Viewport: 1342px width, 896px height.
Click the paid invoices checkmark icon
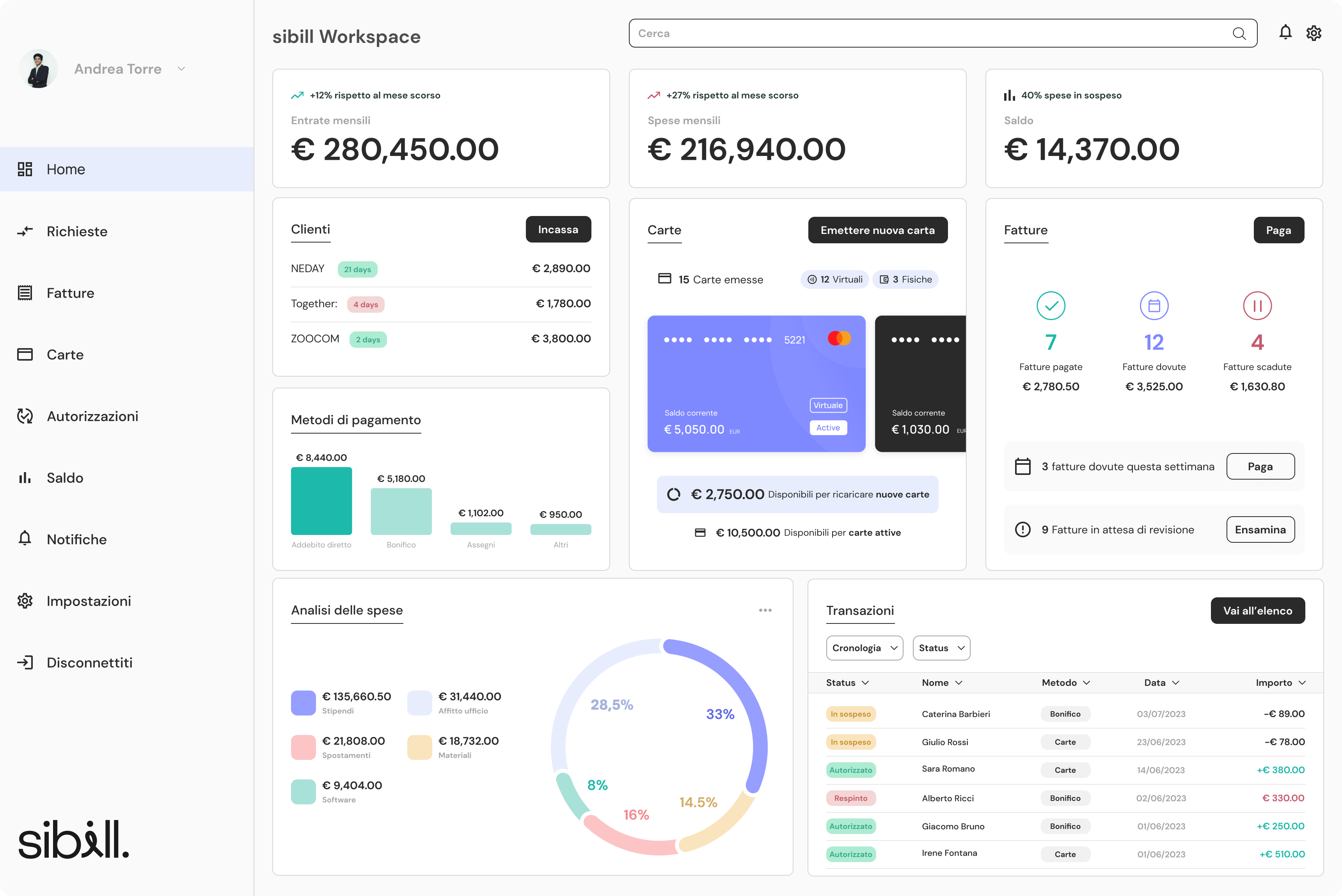(x=1050, y=306)
